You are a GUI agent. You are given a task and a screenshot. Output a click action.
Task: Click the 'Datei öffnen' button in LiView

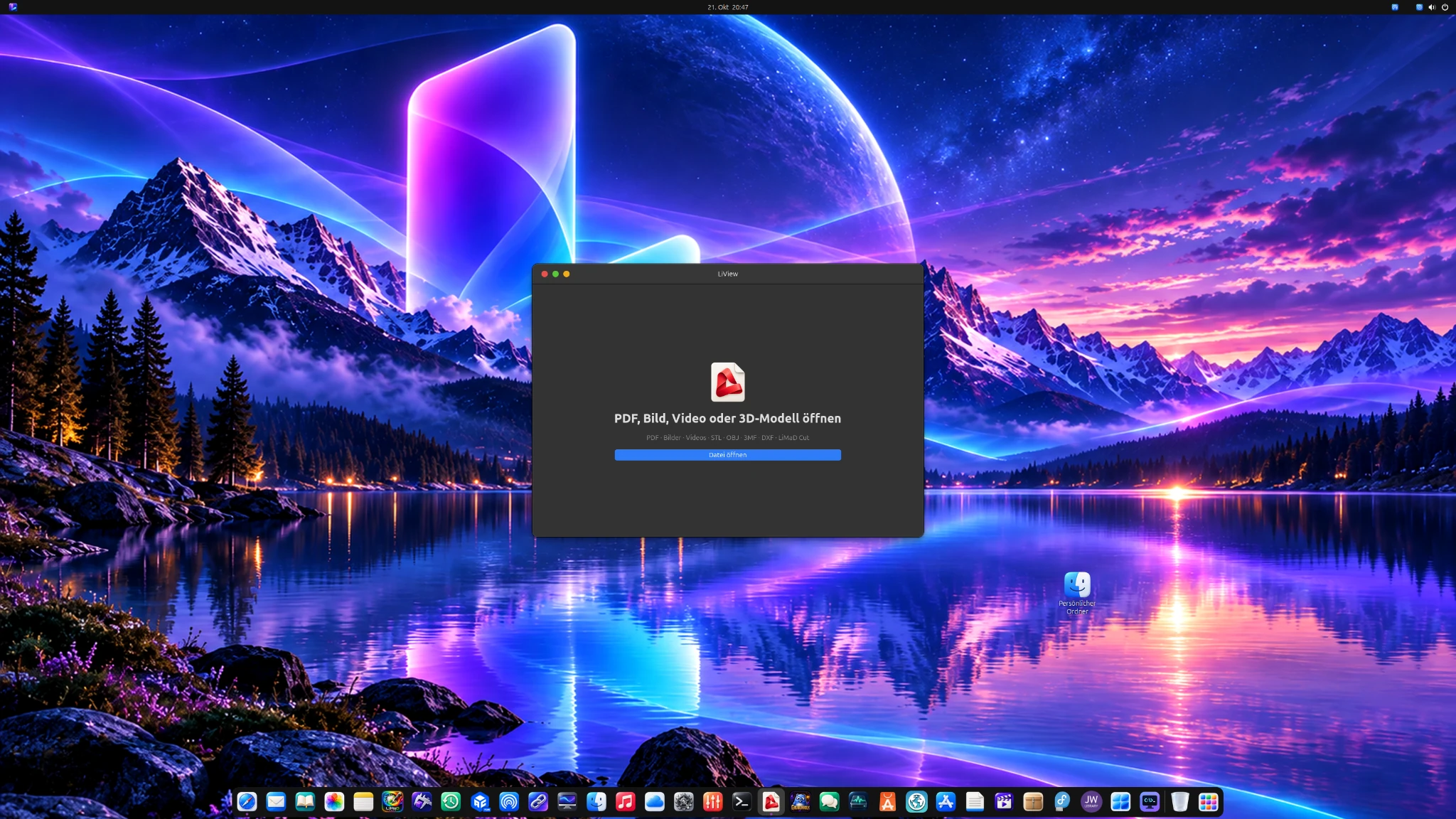click(727, 455)
